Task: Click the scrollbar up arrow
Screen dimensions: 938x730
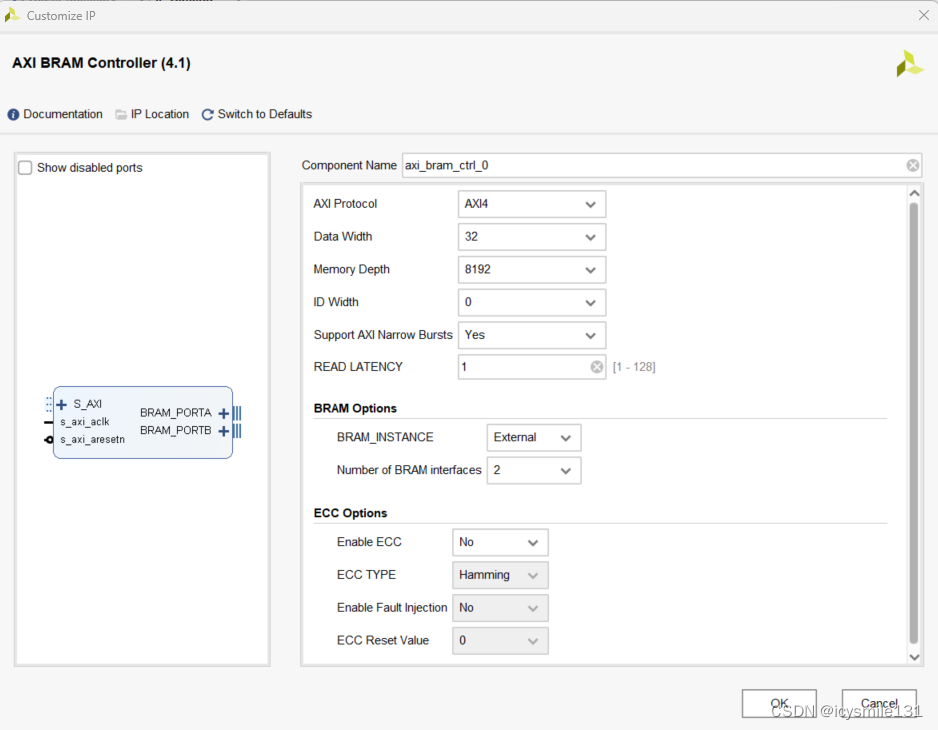Action: (914, 193)
